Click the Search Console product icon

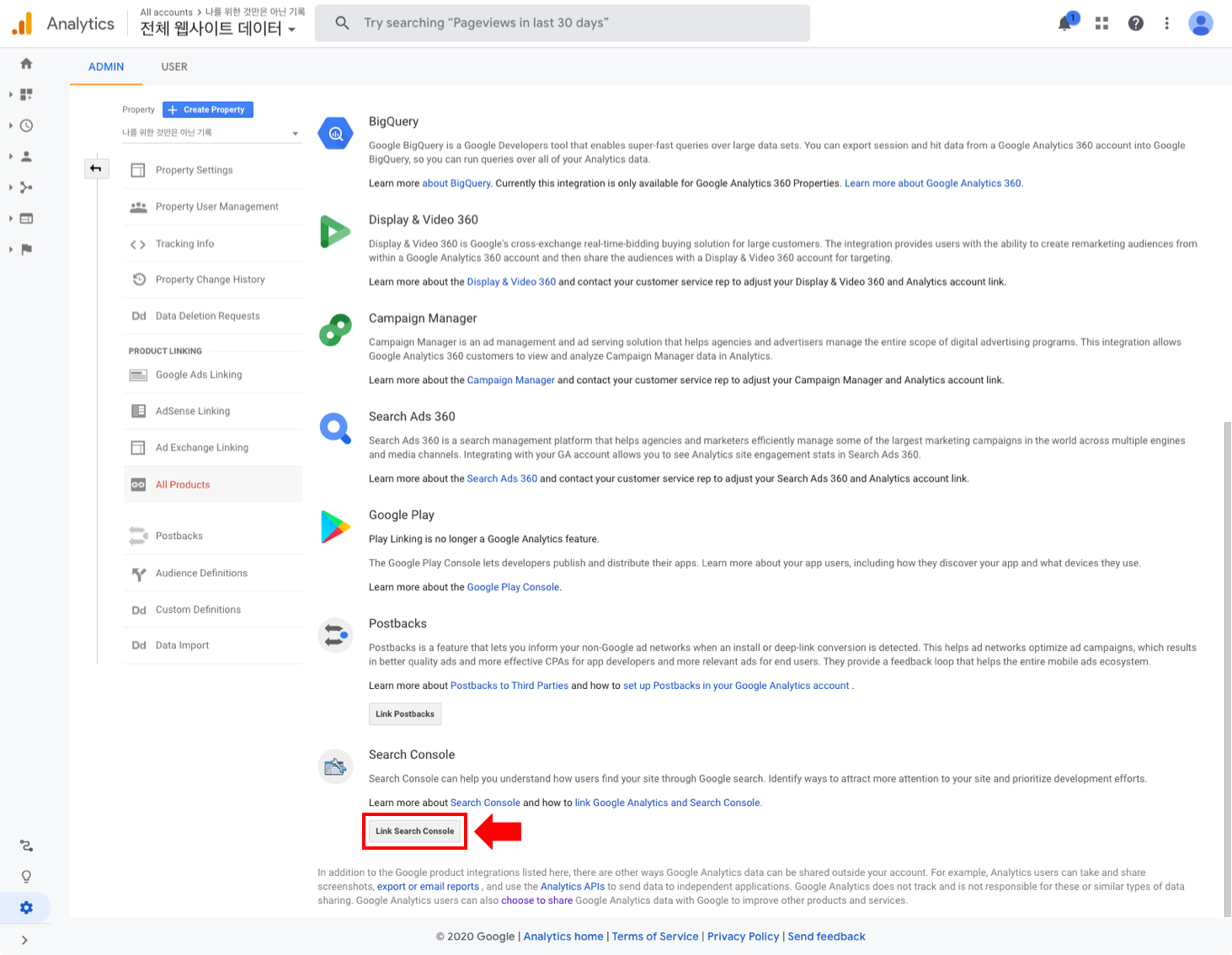click(335, 766)
